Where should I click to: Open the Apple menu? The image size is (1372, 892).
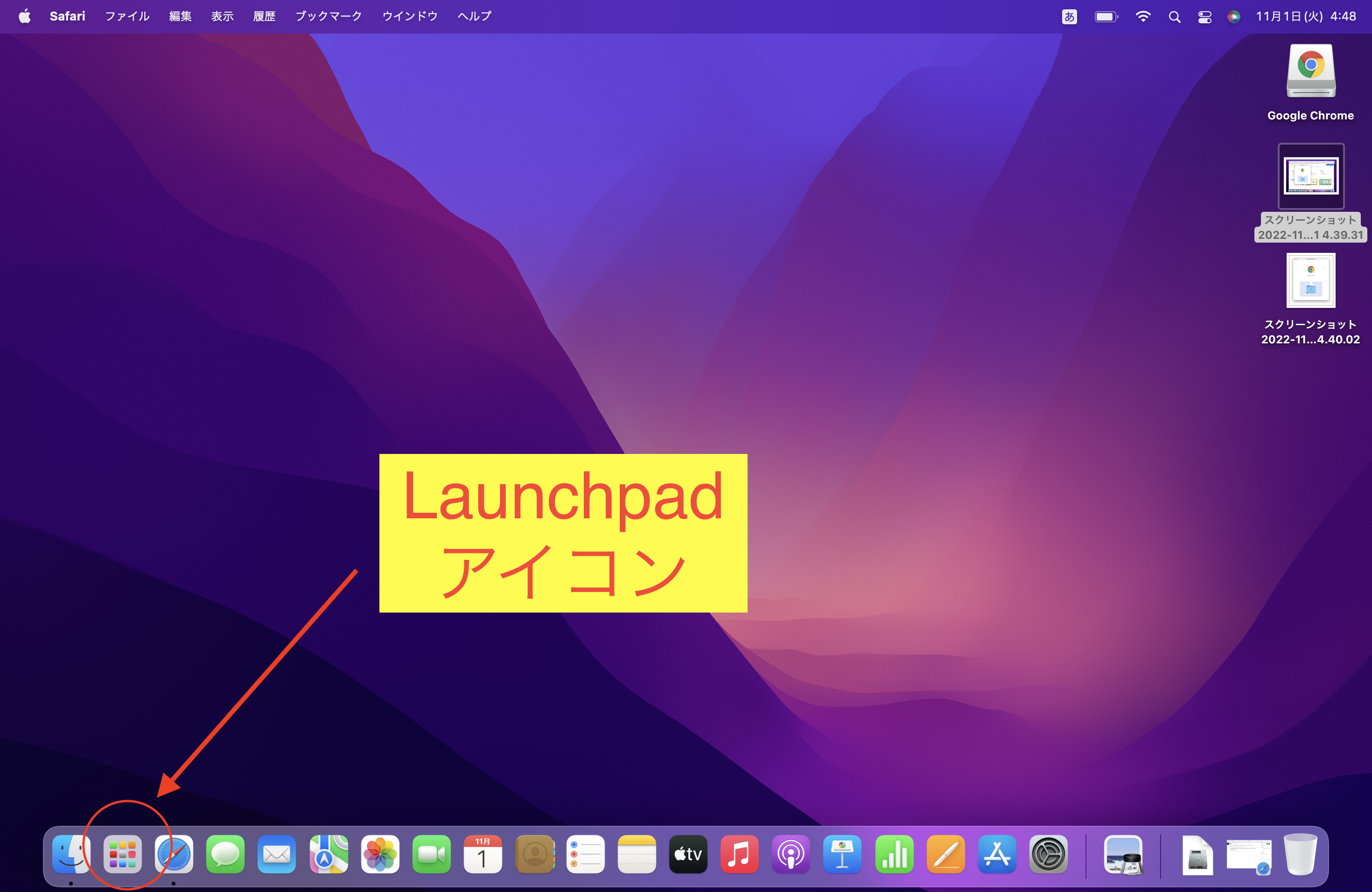point(25,16)
